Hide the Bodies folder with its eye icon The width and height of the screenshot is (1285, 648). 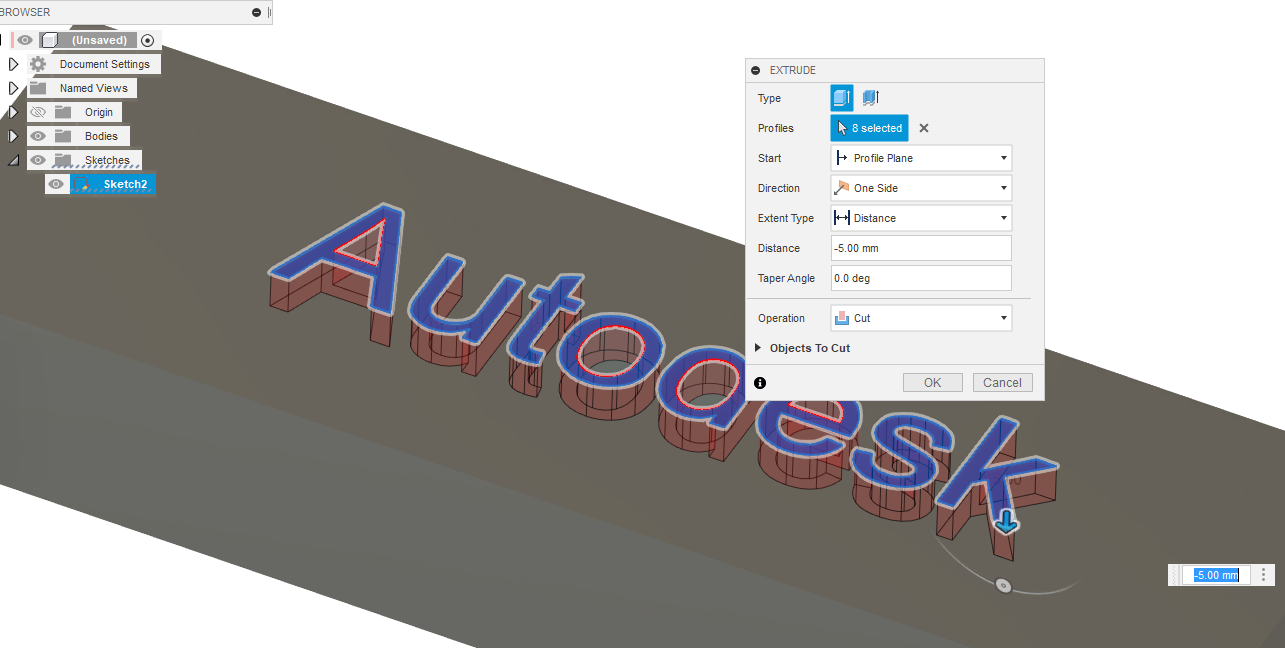(37, 135)
